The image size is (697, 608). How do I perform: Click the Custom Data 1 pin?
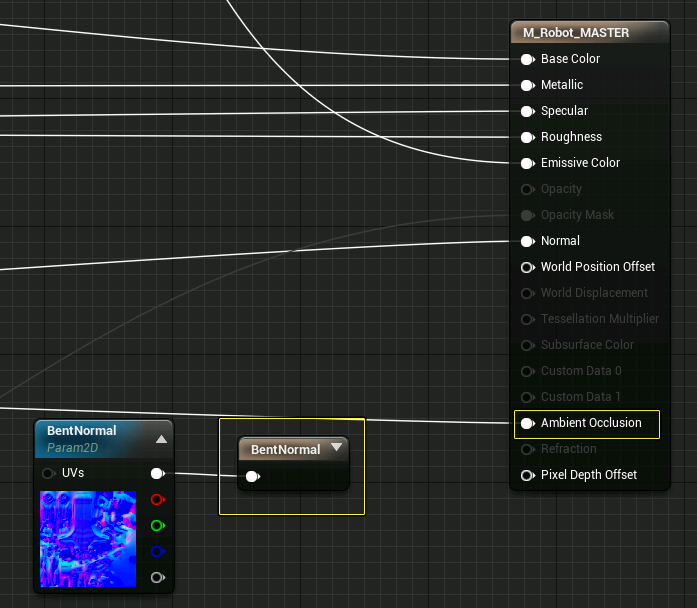528,397
